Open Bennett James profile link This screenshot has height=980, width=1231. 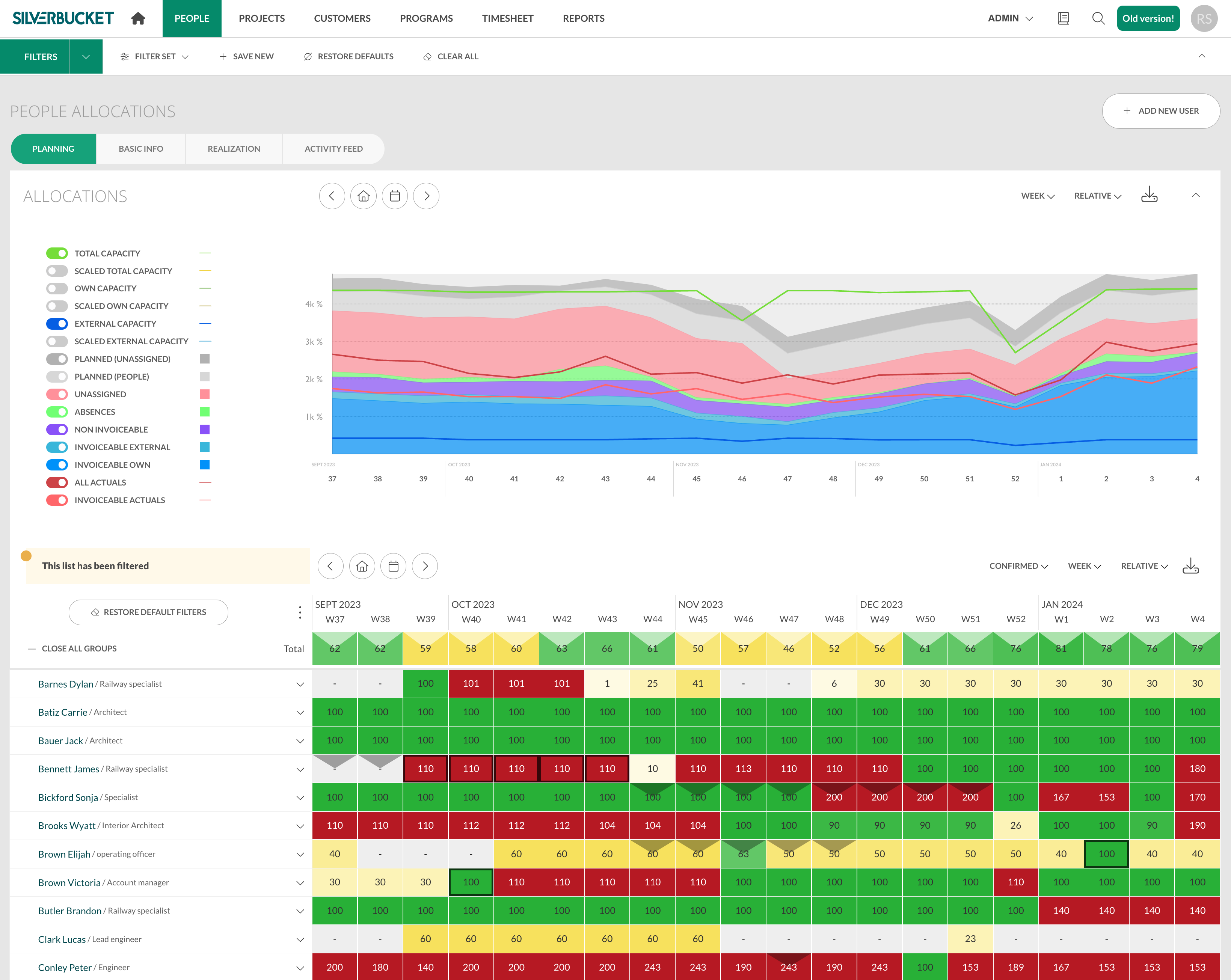[x=68, y=769]
